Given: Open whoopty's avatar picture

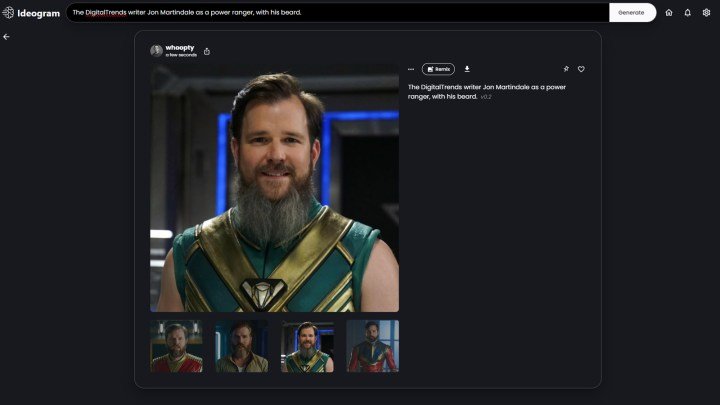Looking at the screenshot, I should pos(157,50).
